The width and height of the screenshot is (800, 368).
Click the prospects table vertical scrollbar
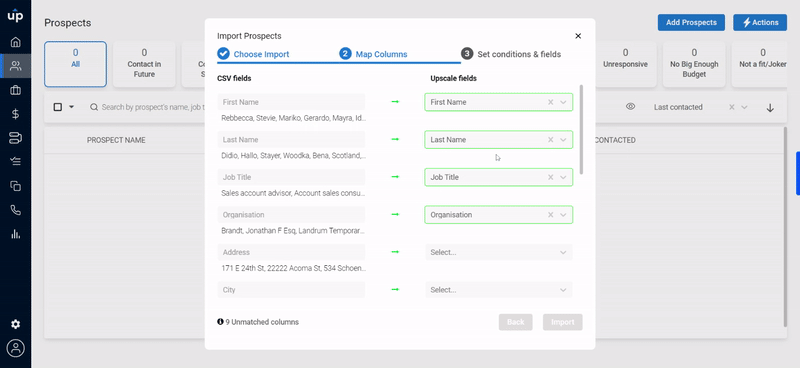785,227
